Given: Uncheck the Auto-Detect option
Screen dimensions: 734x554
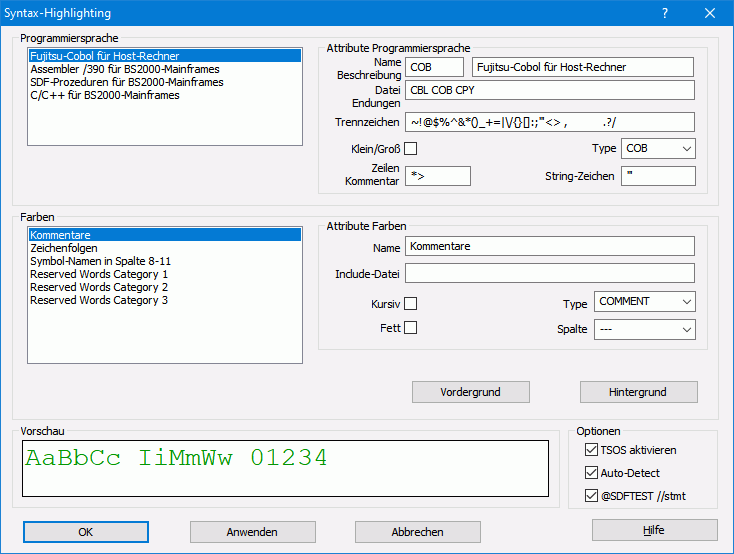Looking at the screenshot, I should click(x=591, y=473).
